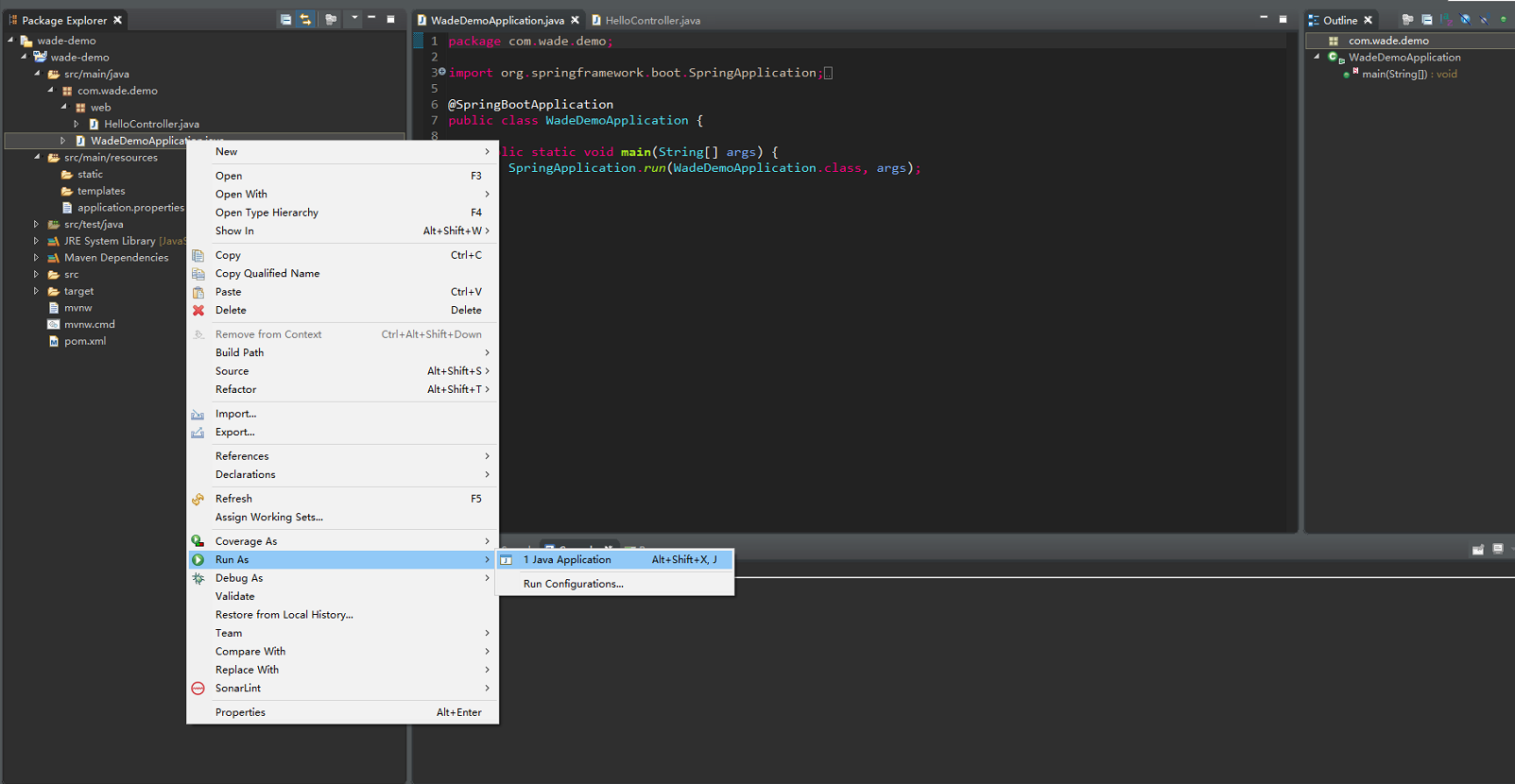Viewport: 1515px width, 784px height.
Task: Open Package Explorer view menu dropdown
Action: click(x=354, y=18)
